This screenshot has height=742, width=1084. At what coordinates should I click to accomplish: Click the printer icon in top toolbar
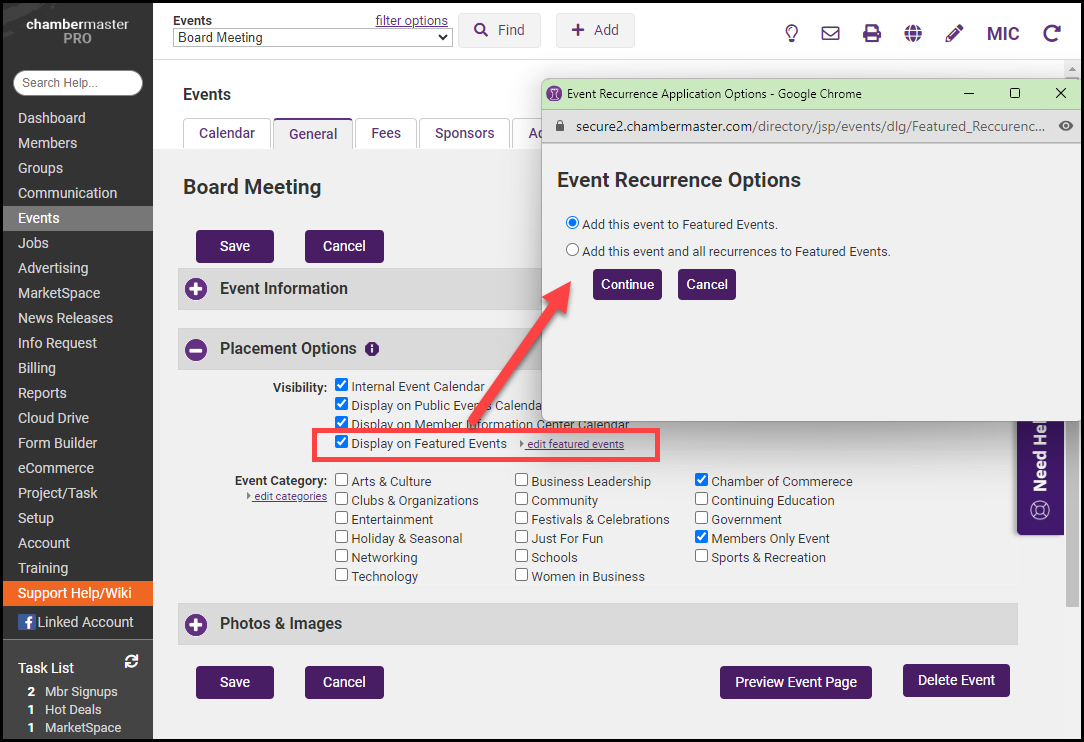click(872, 33)
